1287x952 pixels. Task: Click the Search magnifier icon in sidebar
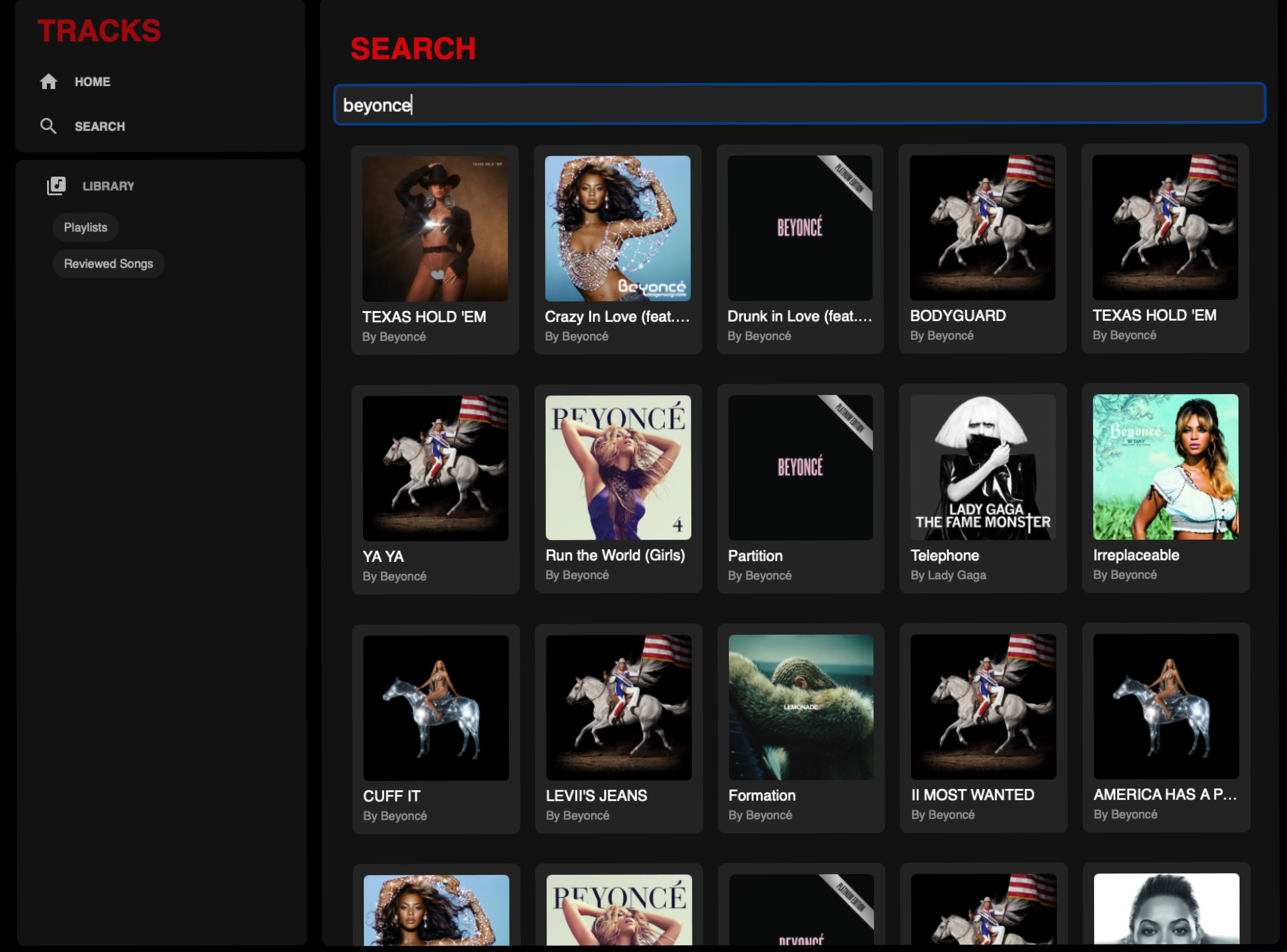(x=48, y=126)
